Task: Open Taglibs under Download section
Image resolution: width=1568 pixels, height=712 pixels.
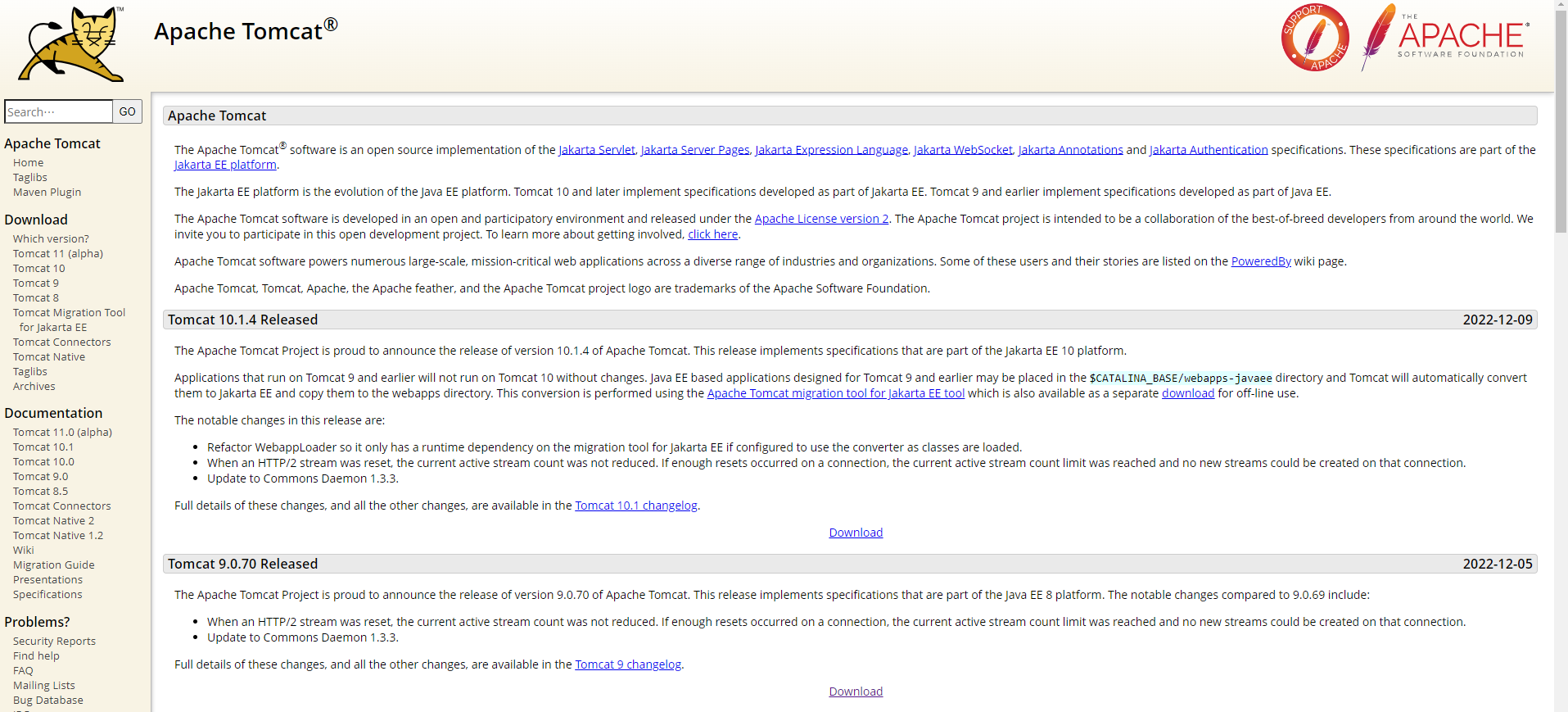Action: pyautogui.click(x=30, y=372)
